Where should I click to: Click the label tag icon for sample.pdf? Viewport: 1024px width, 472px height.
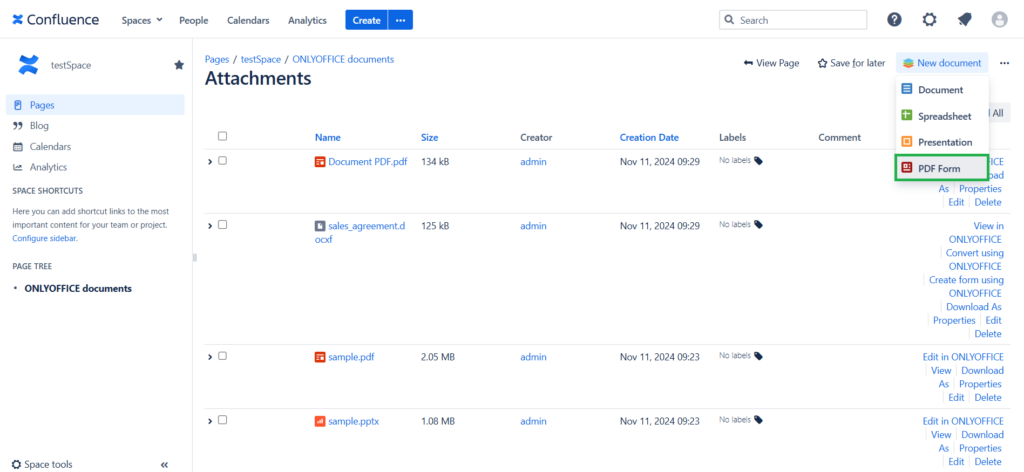[x=758, y=356]
